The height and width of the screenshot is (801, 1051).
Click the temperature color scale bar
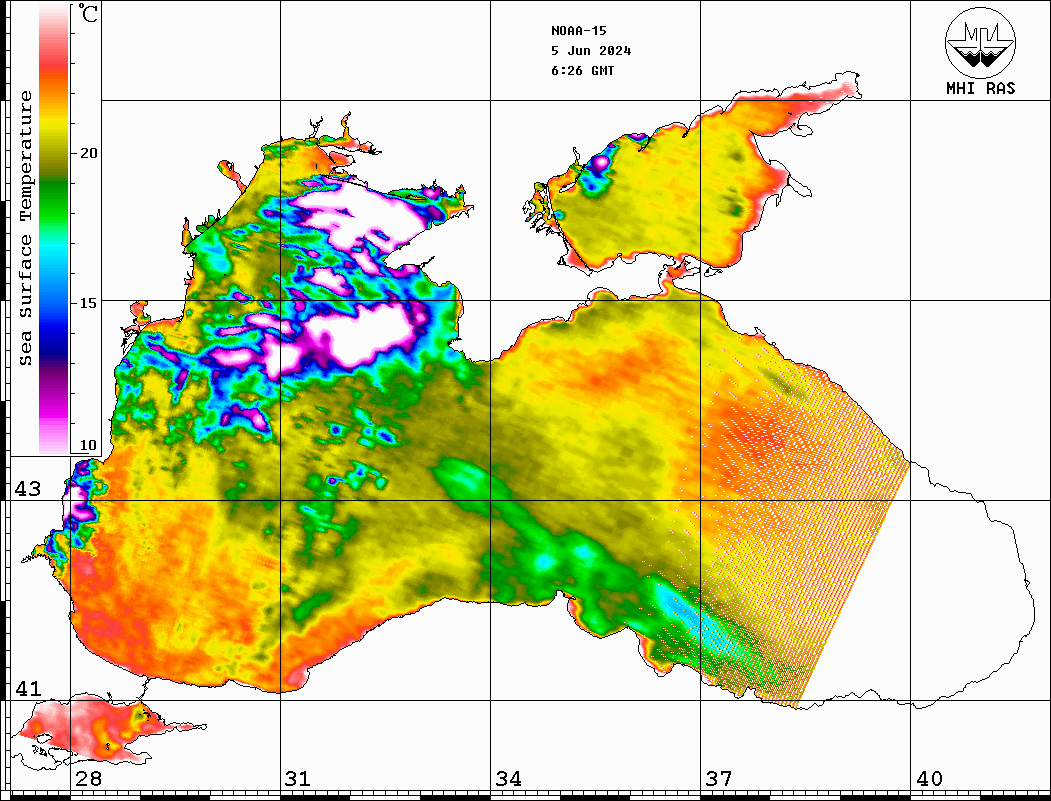pyautogui.click(x=54, y=229)
